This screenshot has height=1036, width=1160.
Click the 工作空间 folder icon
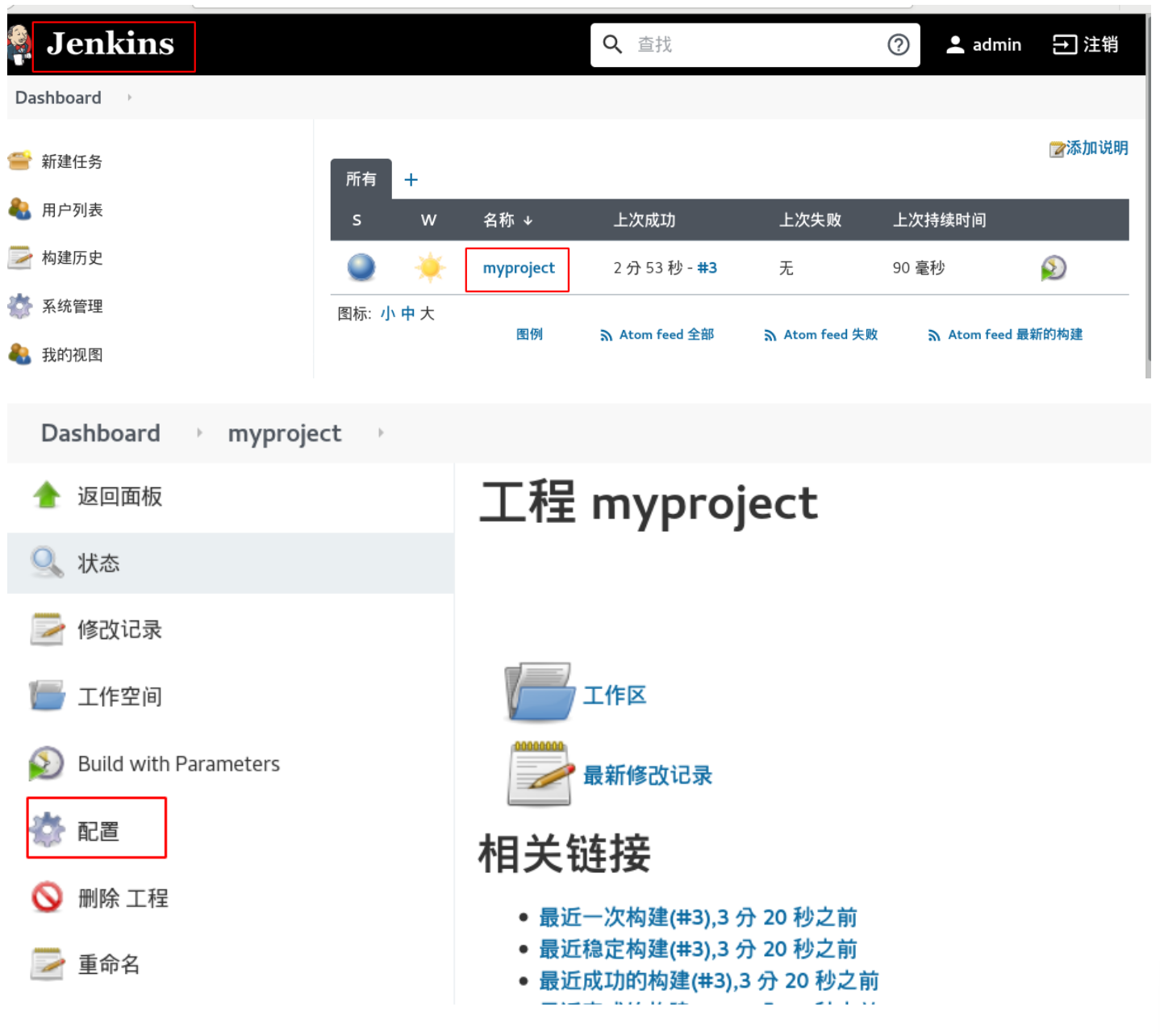pos(47,696)
